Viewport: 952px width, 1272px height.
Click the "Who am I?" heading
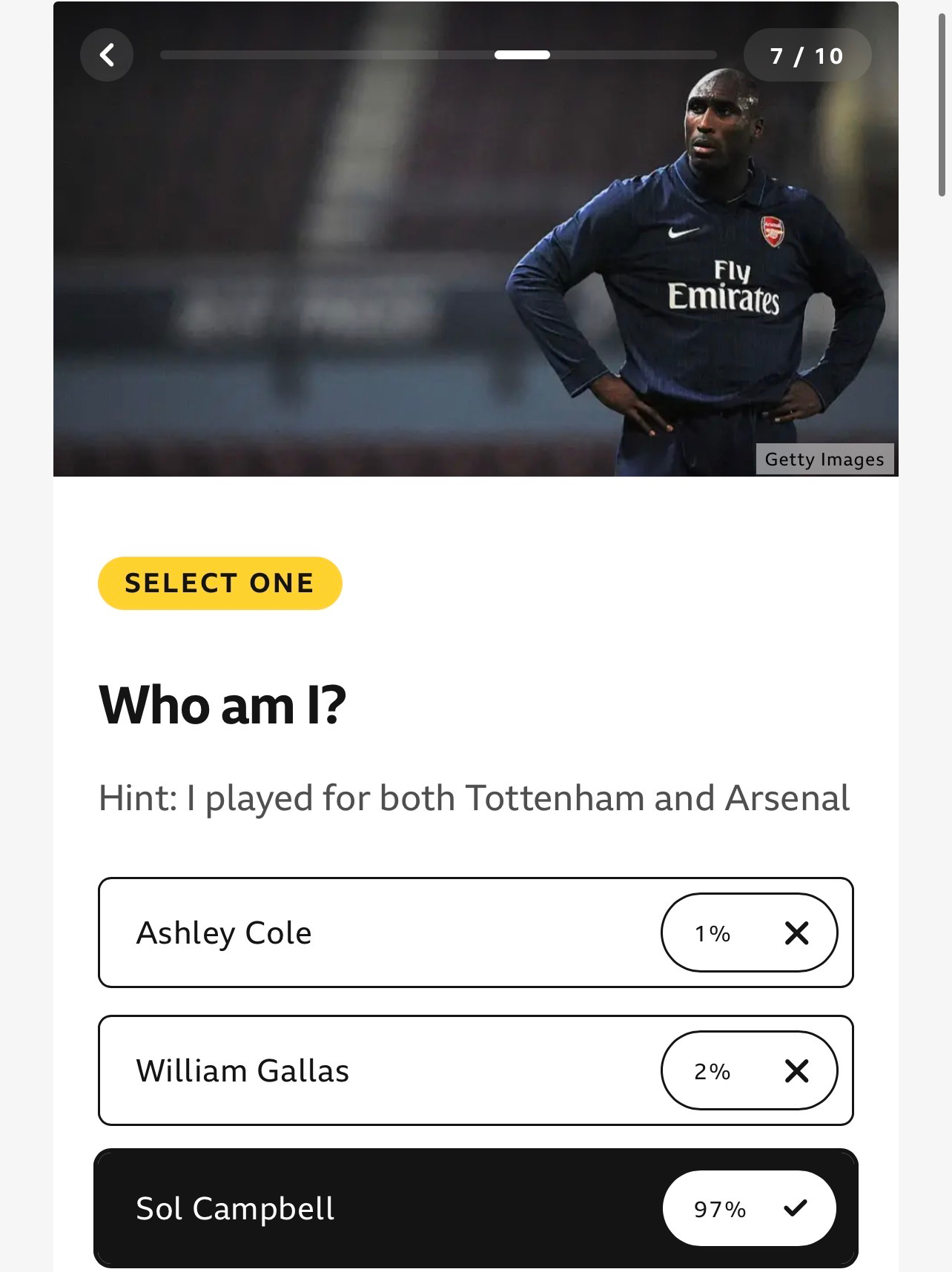pyautogui.click(x=222, y=705)
